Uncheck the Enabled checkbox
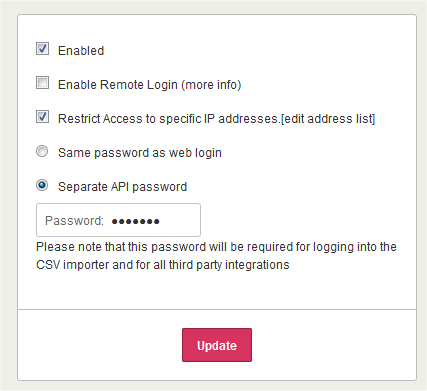 click(x=42, y=49)
